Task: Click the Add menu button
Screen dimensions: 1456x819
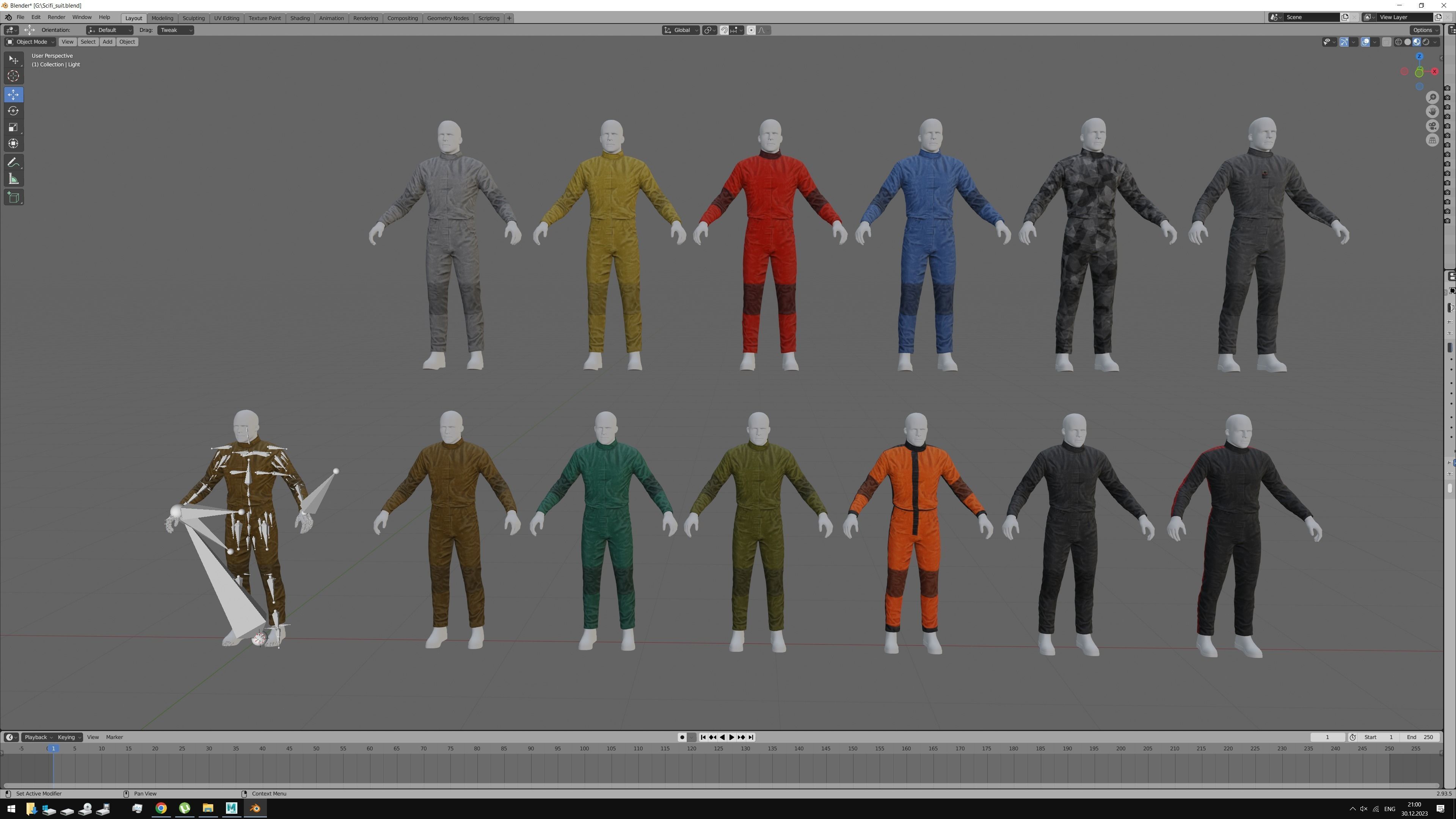Action: point(107,42)
